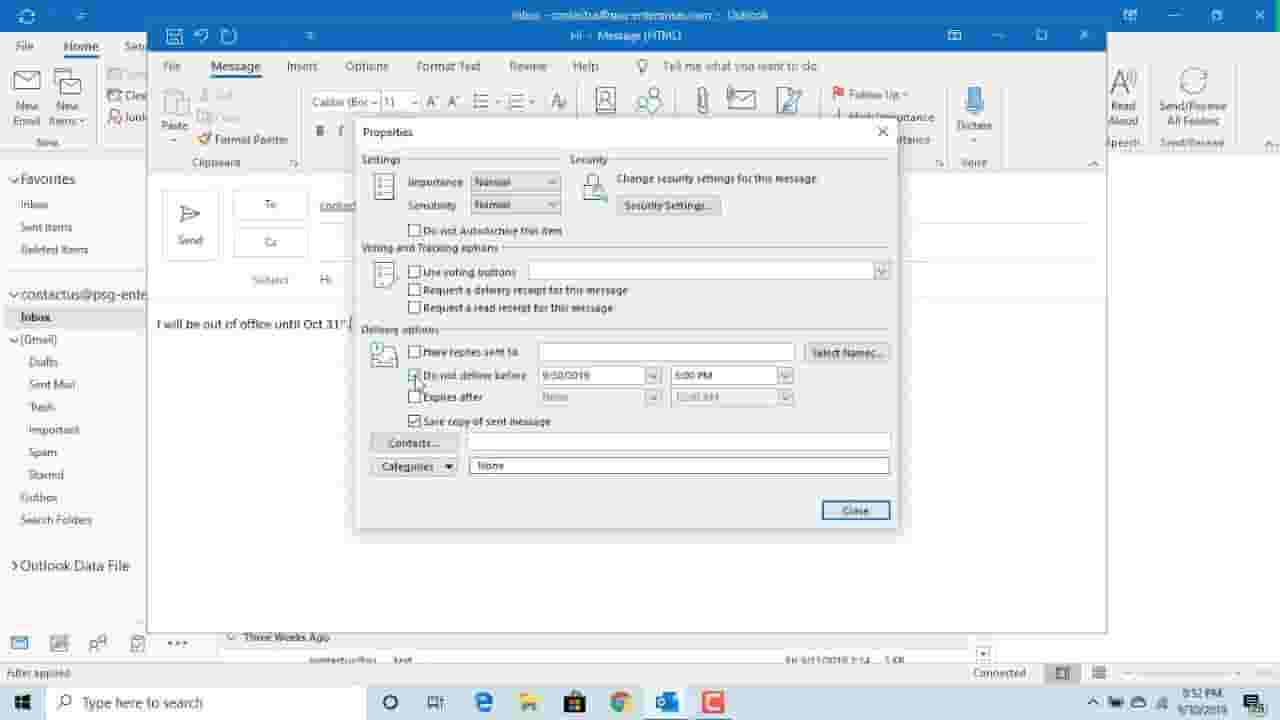
Task: Click Tell me what you want to do
Action: pos(739,66)
